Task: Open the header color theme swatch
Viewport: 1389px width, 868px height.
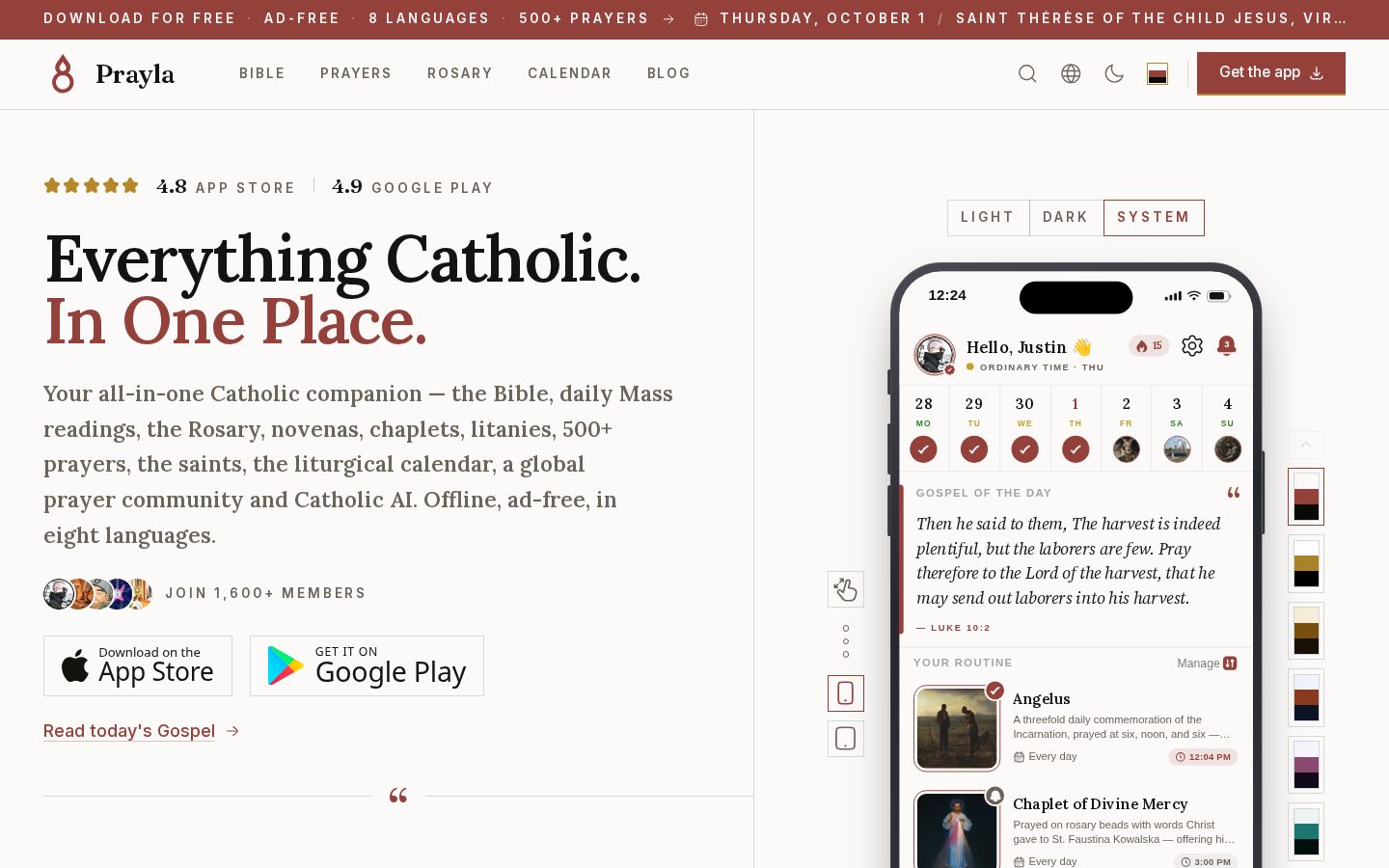Action: click(1157, 73)
